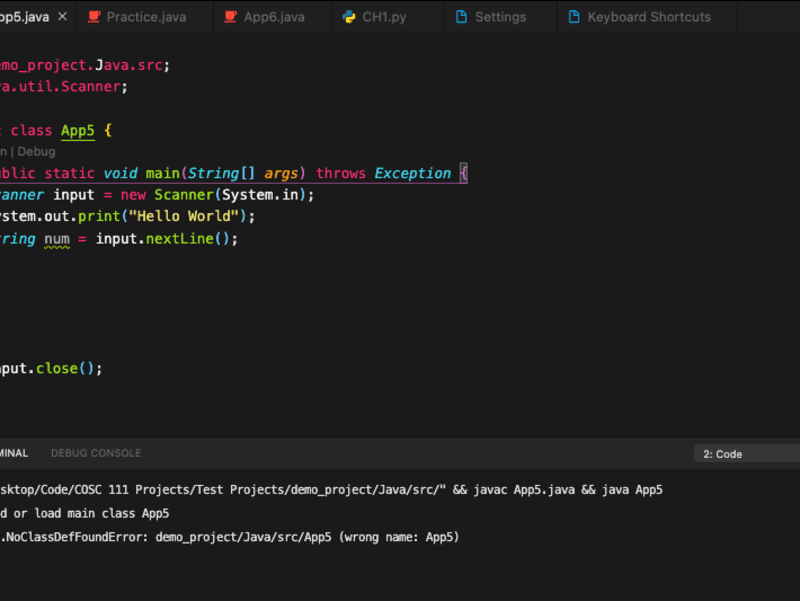Viewport: 800px width, 601px height.
Task: Click 'javac App5.java' in terminal command
Action: coord(523,490)
